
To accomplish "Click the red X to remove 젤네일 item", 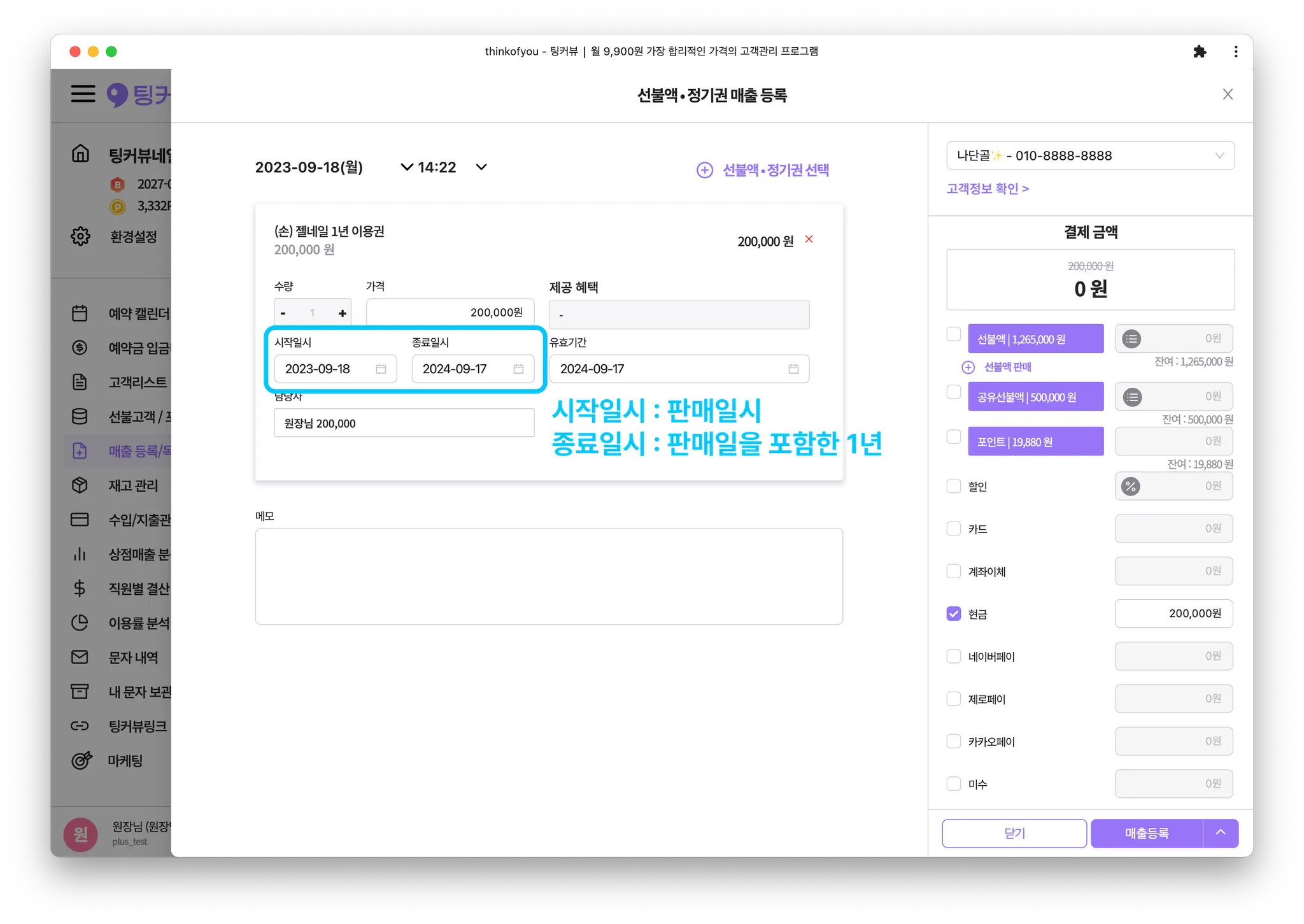I will (809, 239).
